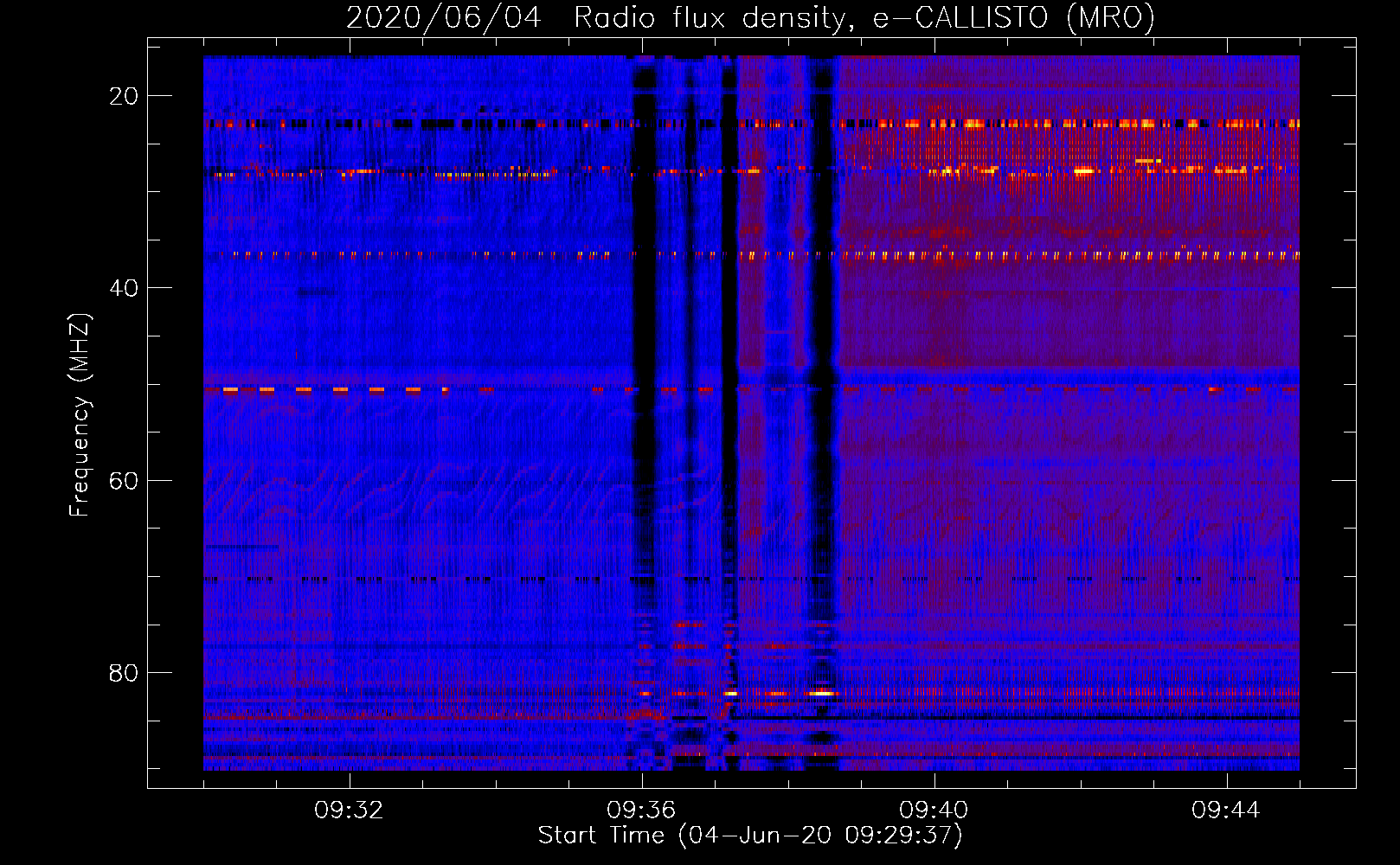Click the plot title '2020/06/04 Radio flux density'
This screenshot has width=1400, height=865.
click(x=750, y=17)
